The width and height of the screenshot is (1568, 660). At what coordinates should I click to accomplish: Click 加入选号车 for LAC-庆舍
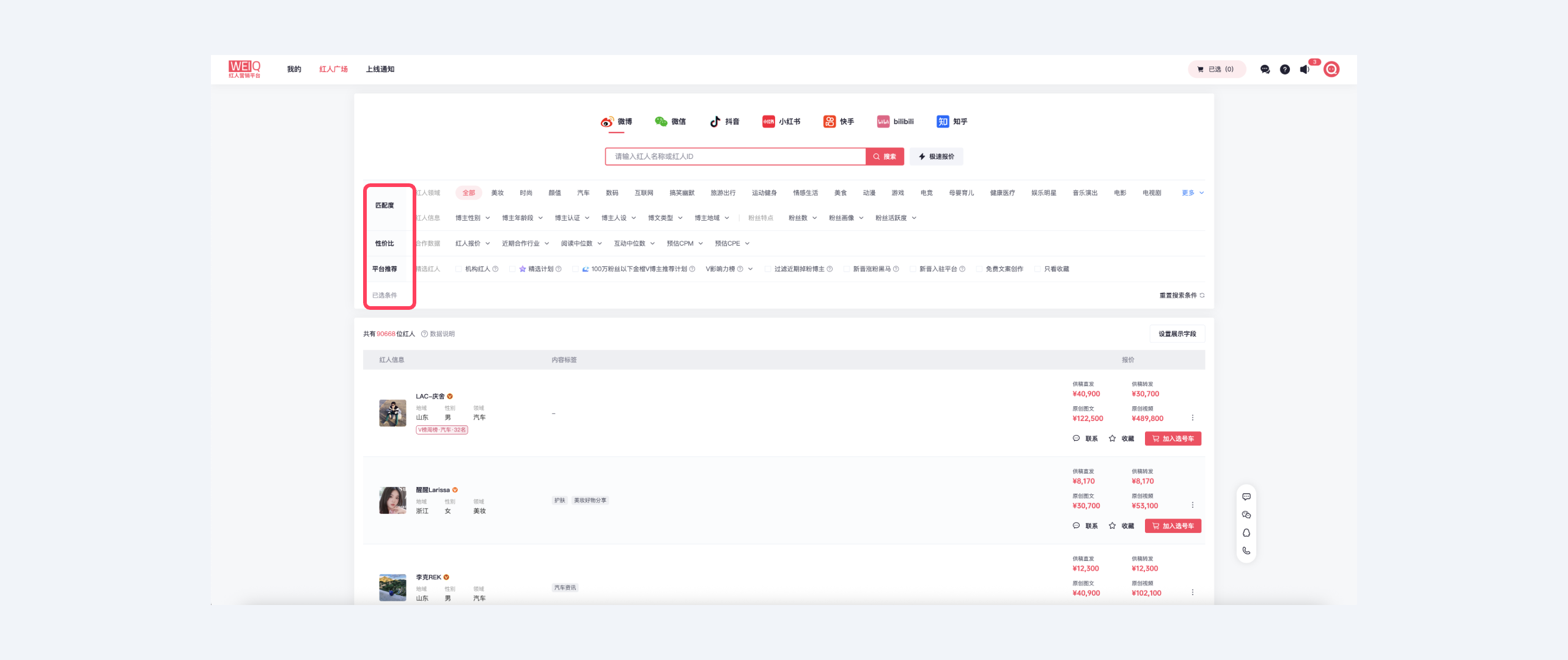(1172, 439)
